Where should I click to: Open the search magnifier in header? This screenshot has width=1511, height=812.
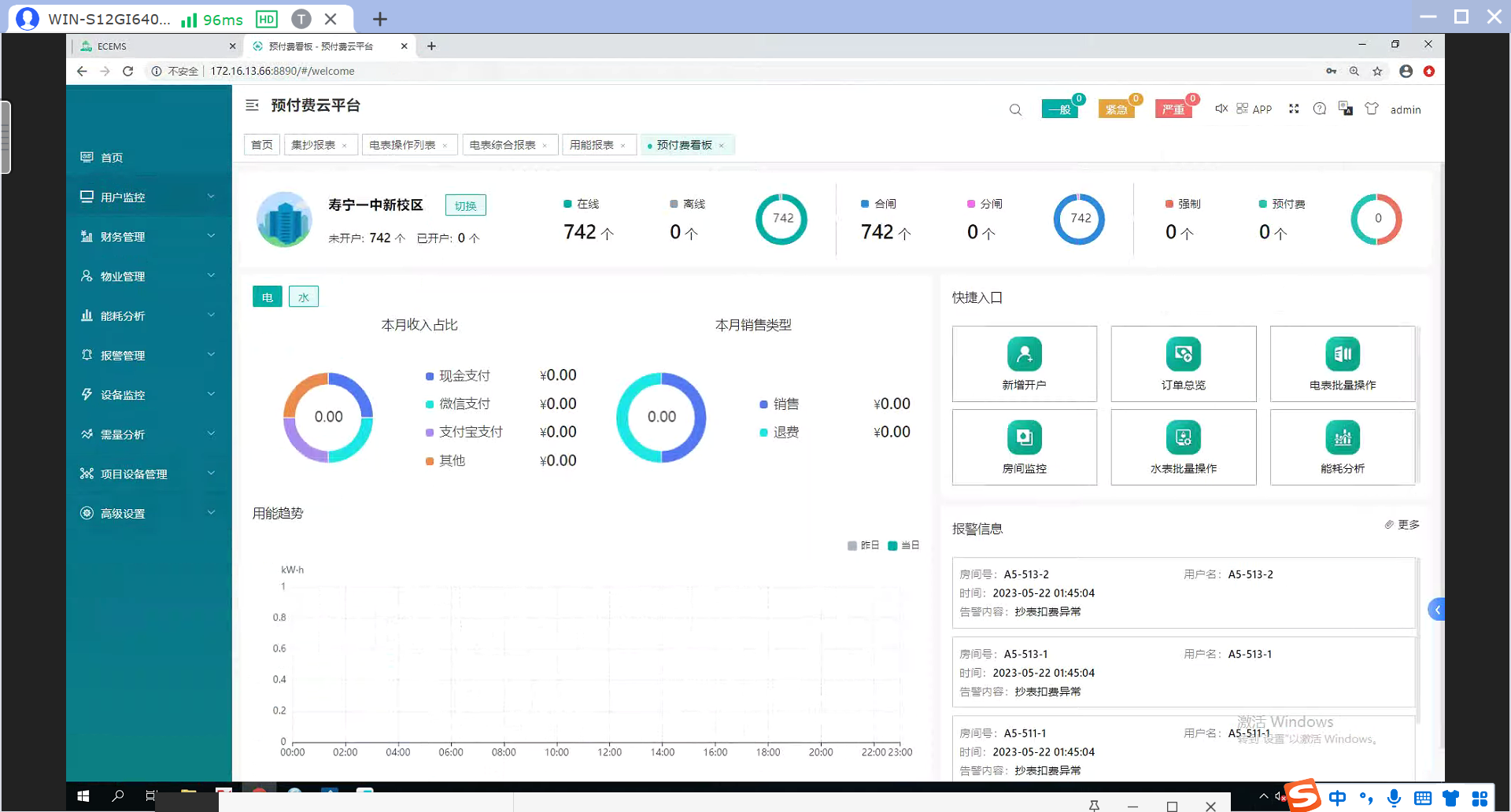tap(1015, 110)
